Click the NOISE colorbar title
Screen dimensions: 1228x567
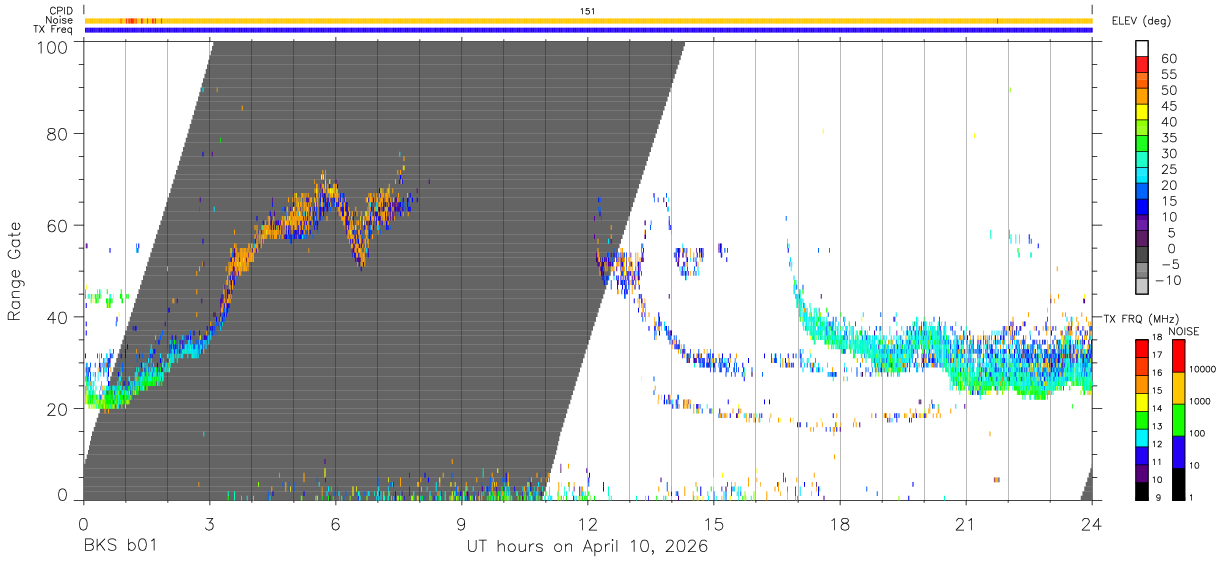[1183, 331]
